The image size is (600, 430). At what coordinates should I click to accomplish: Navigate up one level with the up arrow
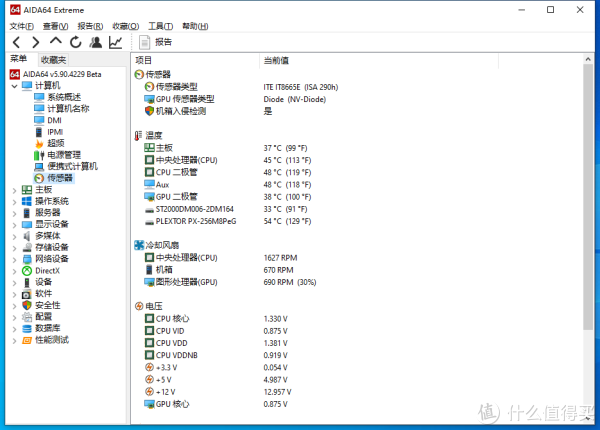coord(55,41)
